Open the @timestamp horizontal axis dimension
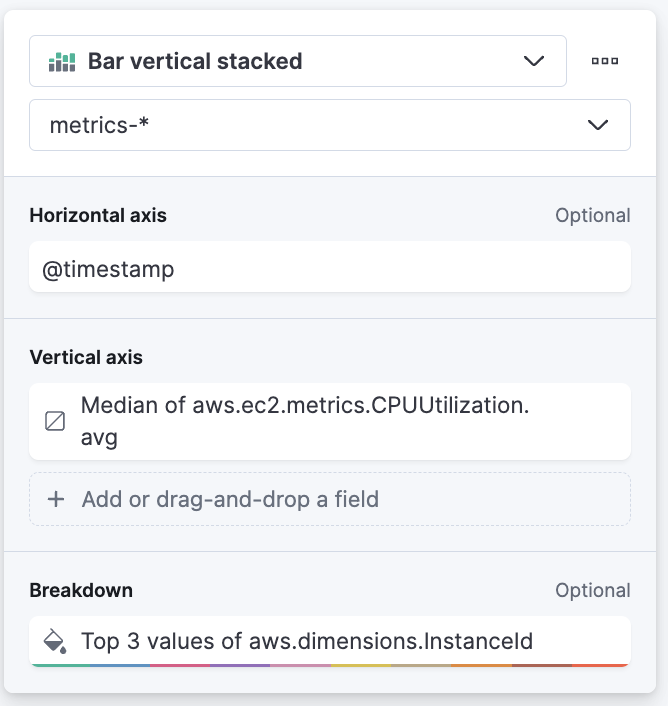This screenshot has width=668, height=706. point(328,268)
